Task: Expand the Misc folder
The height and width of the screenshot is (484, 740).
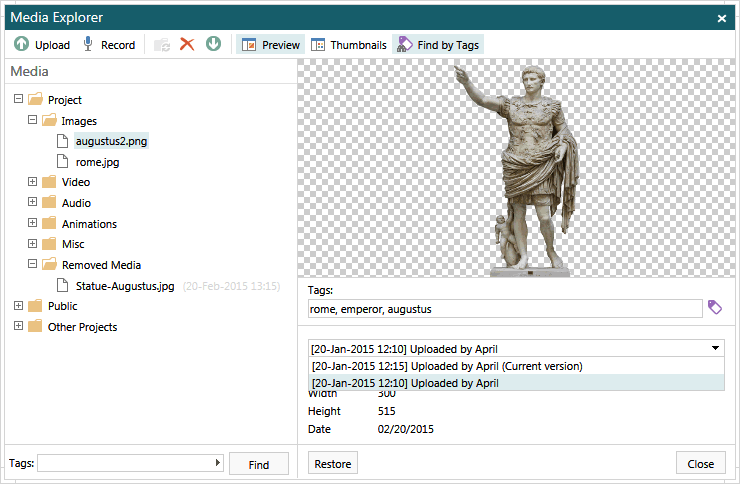Action: pyautogui.click(x=32, y=243)
